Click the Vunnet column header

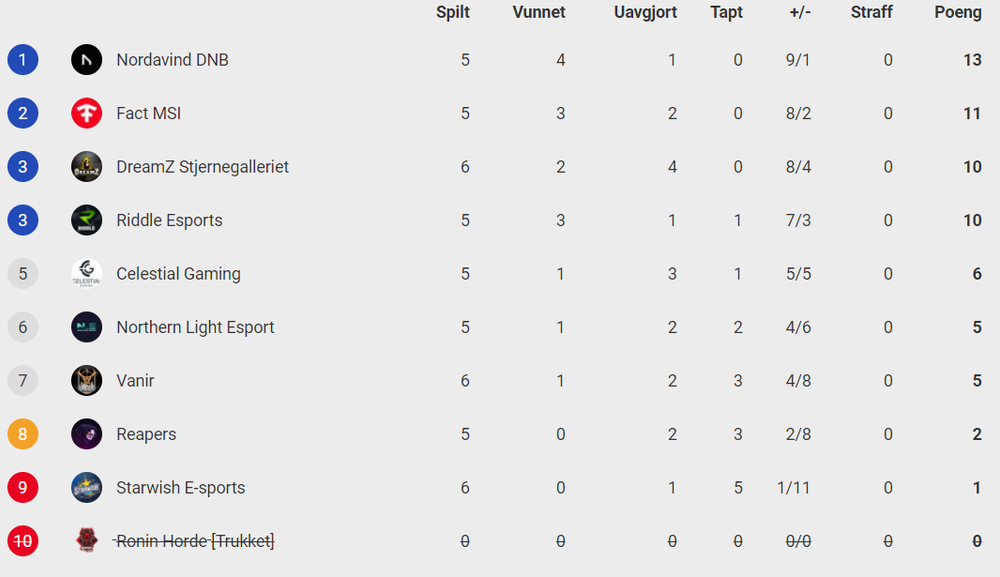click(539, 12)
